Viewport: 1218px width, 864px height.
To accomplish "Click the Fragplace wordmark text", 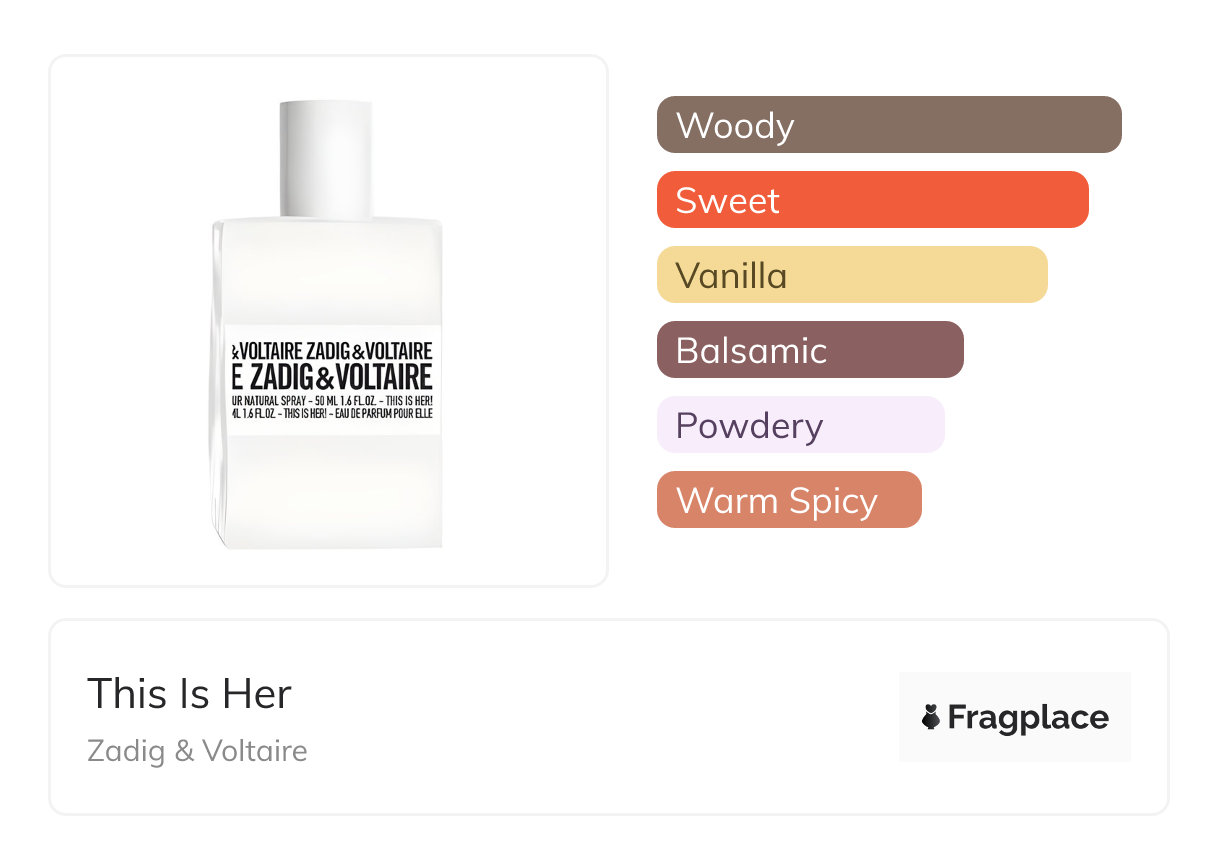I will (x=1027, y=717).
